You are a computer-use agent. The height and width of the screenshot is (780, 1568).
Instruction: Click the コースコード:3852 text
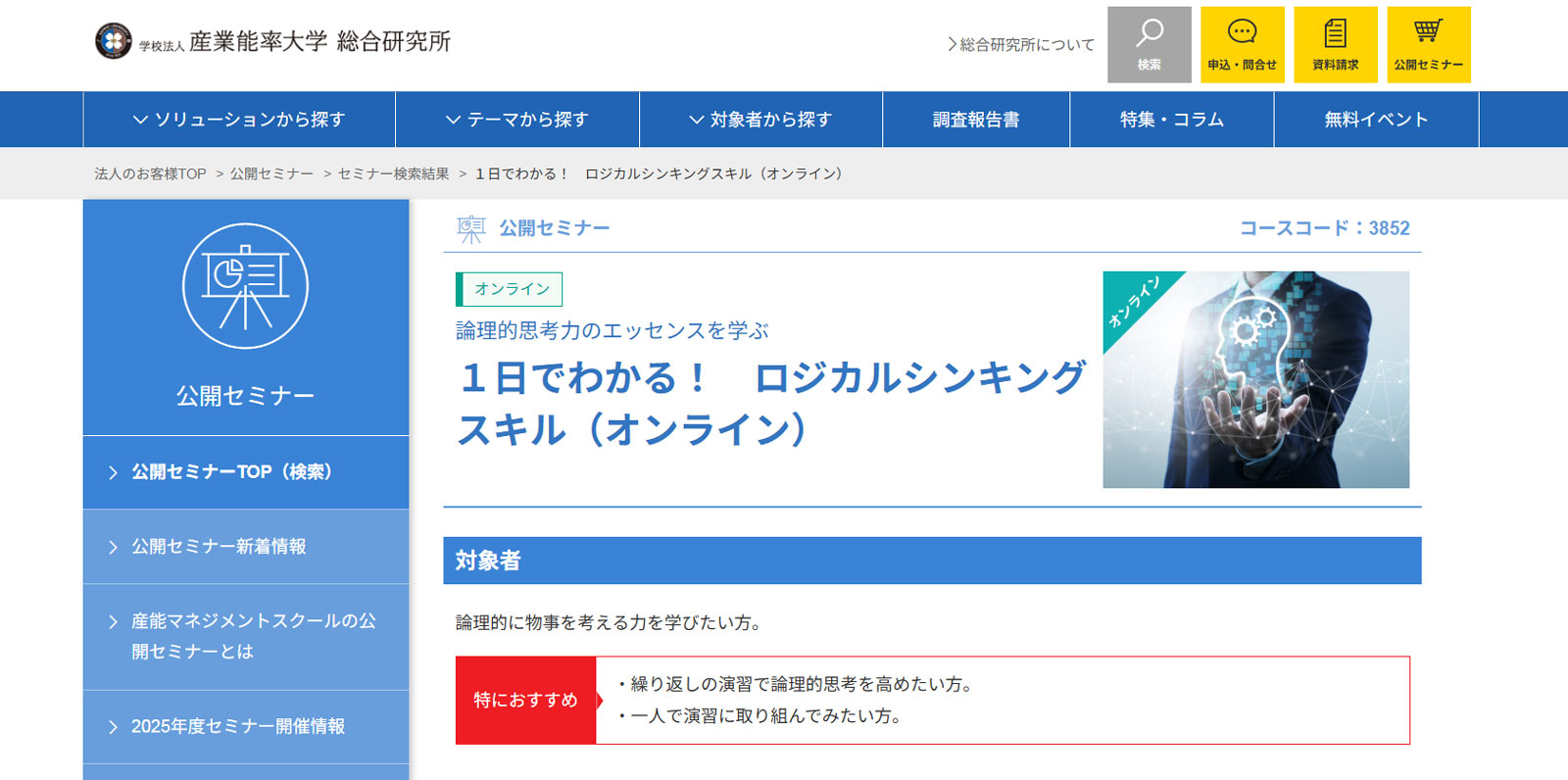pyautogui.click(x=1325, y=228)
